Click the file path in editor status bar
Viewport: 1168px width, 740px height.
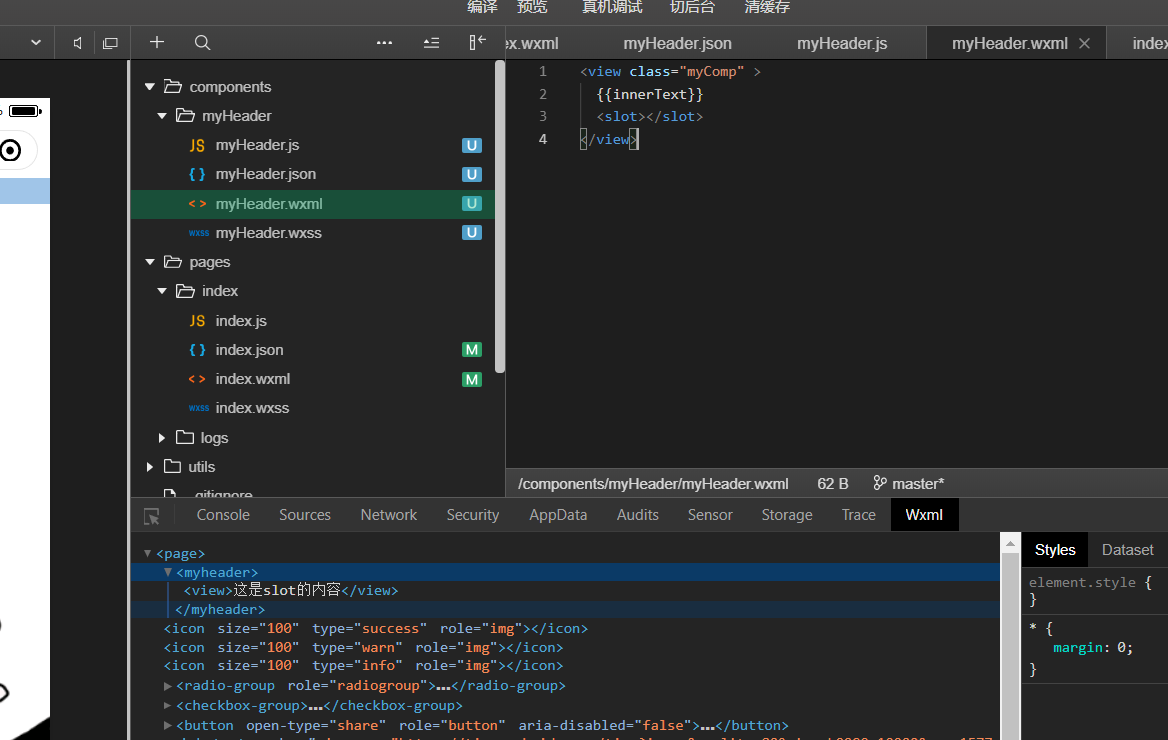click(x=653, y=484)
